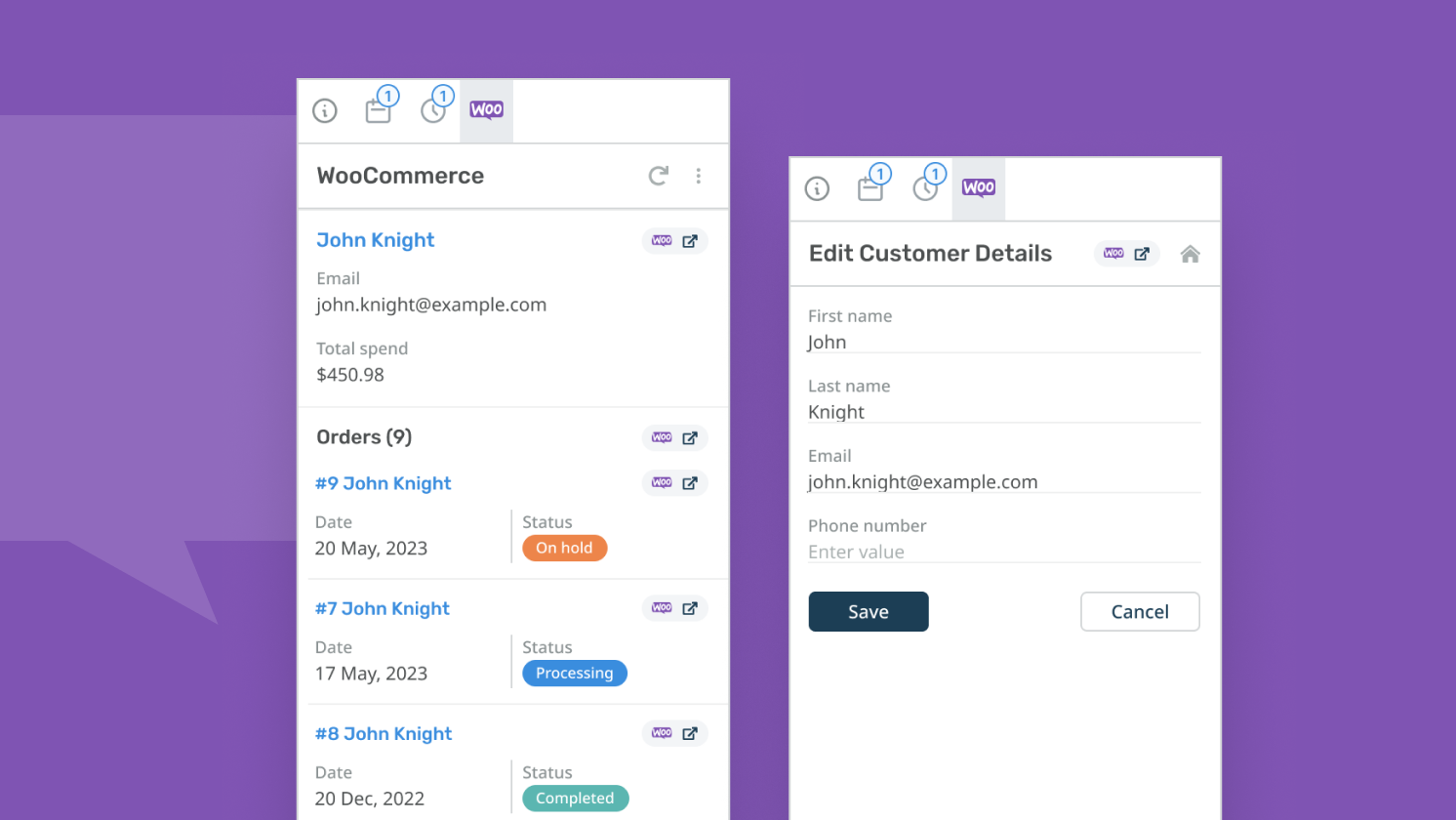Save the customer details

[868, 611]
